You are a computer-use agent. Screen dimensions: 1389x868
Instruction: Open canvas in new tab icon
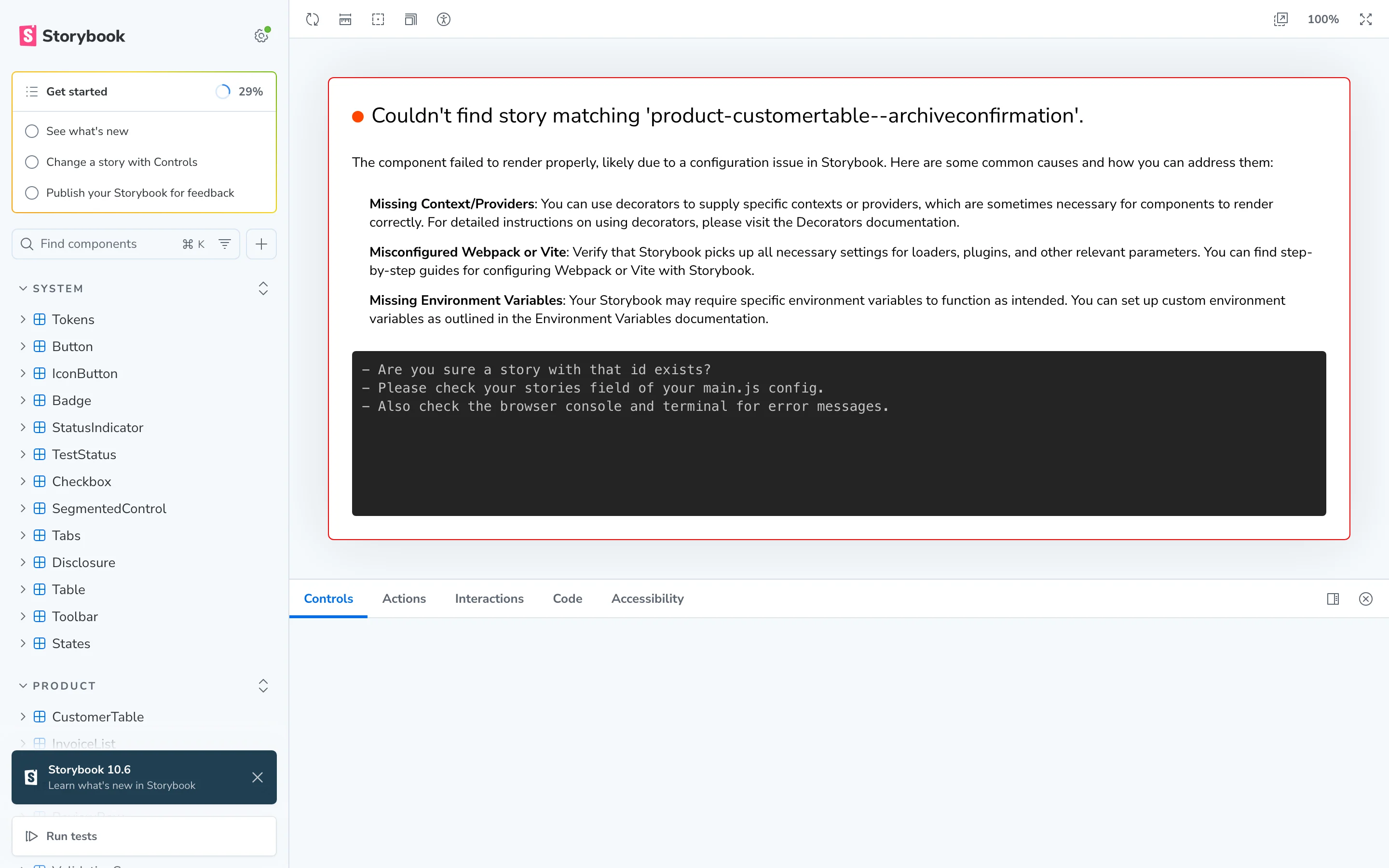pyautogui.click(x=1280, y=19)
